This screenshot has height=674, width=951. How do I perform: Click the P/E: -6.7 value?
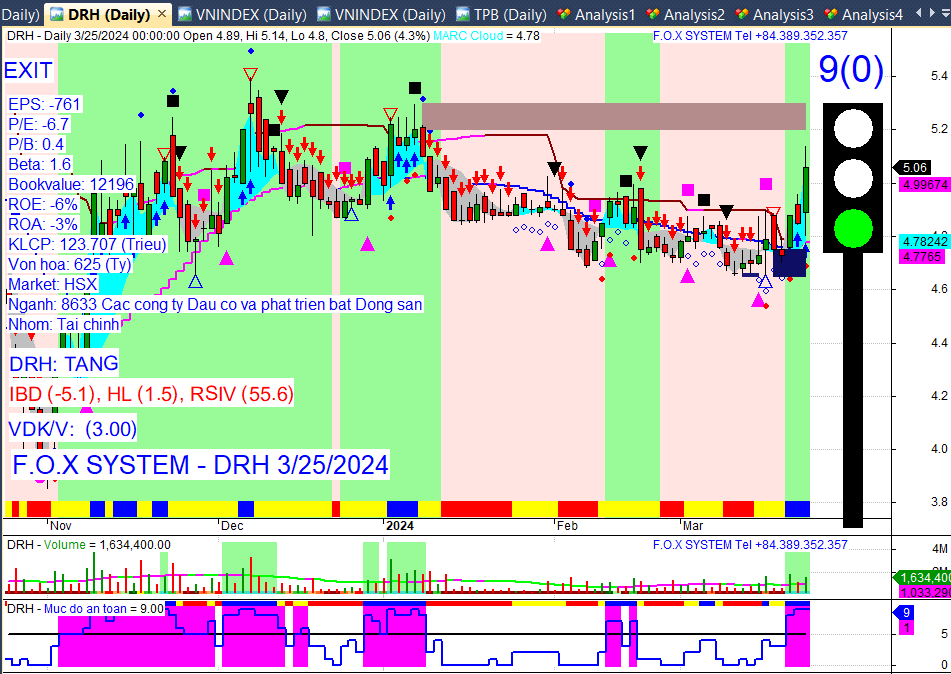point(39,124)
